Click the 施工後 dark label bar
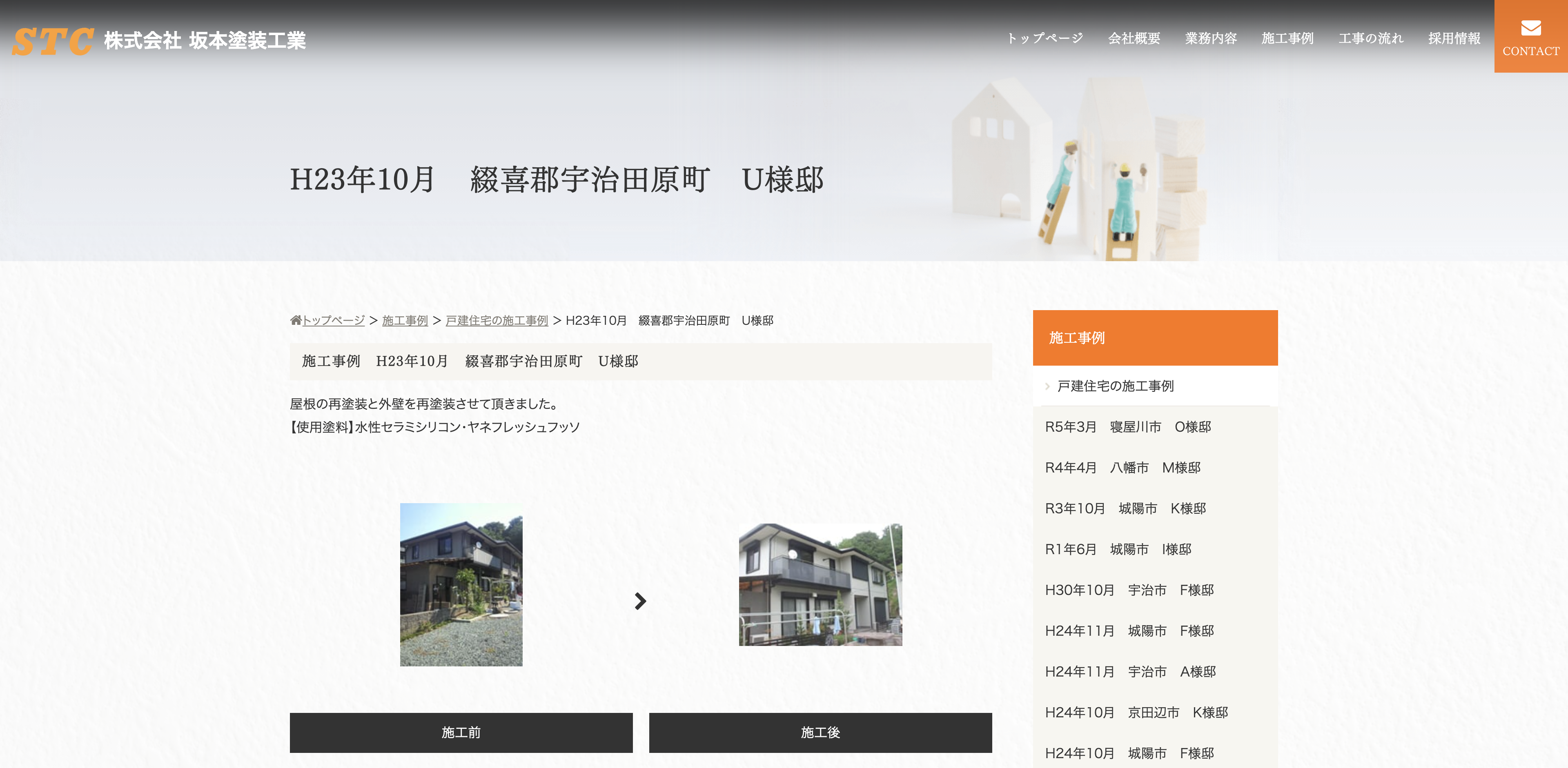This screenshot has height=768, width=1568. pyautogui.click(x=820, y=733)
